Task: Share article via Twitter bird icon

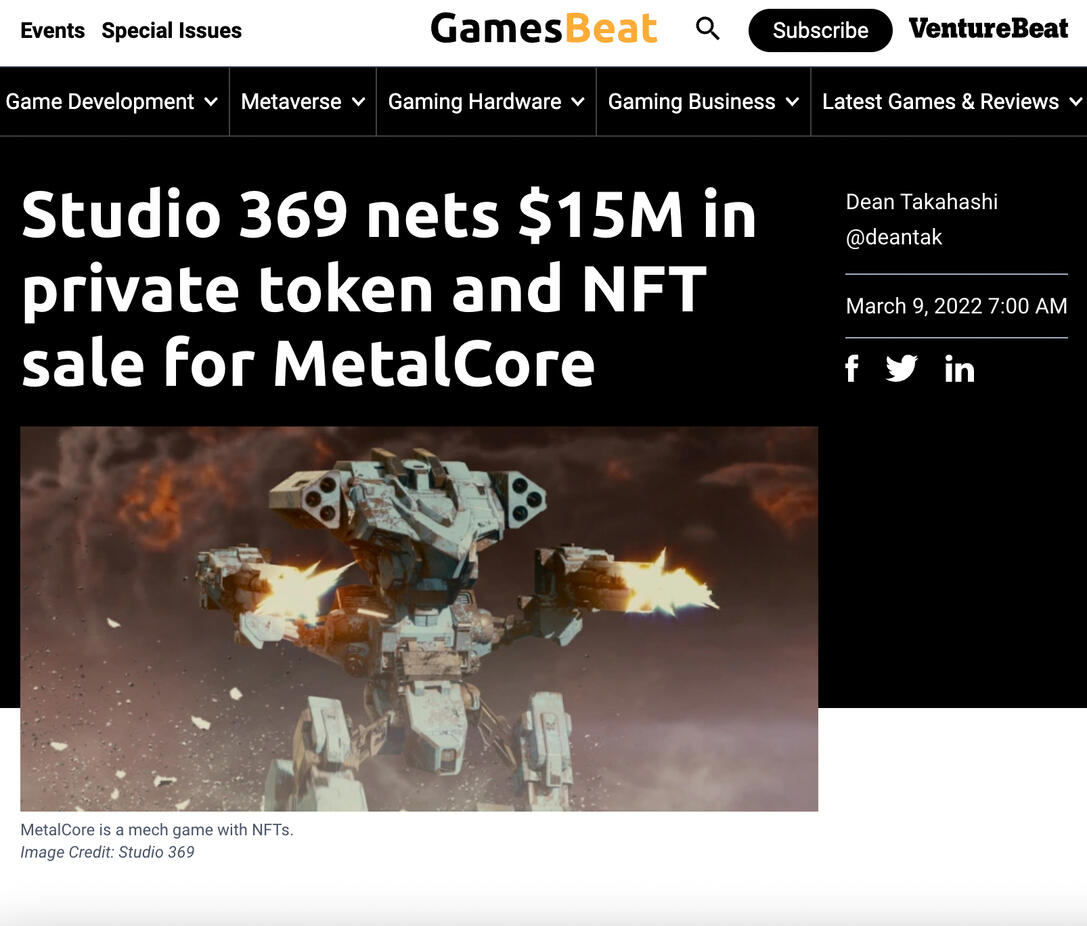Action: 902,369
